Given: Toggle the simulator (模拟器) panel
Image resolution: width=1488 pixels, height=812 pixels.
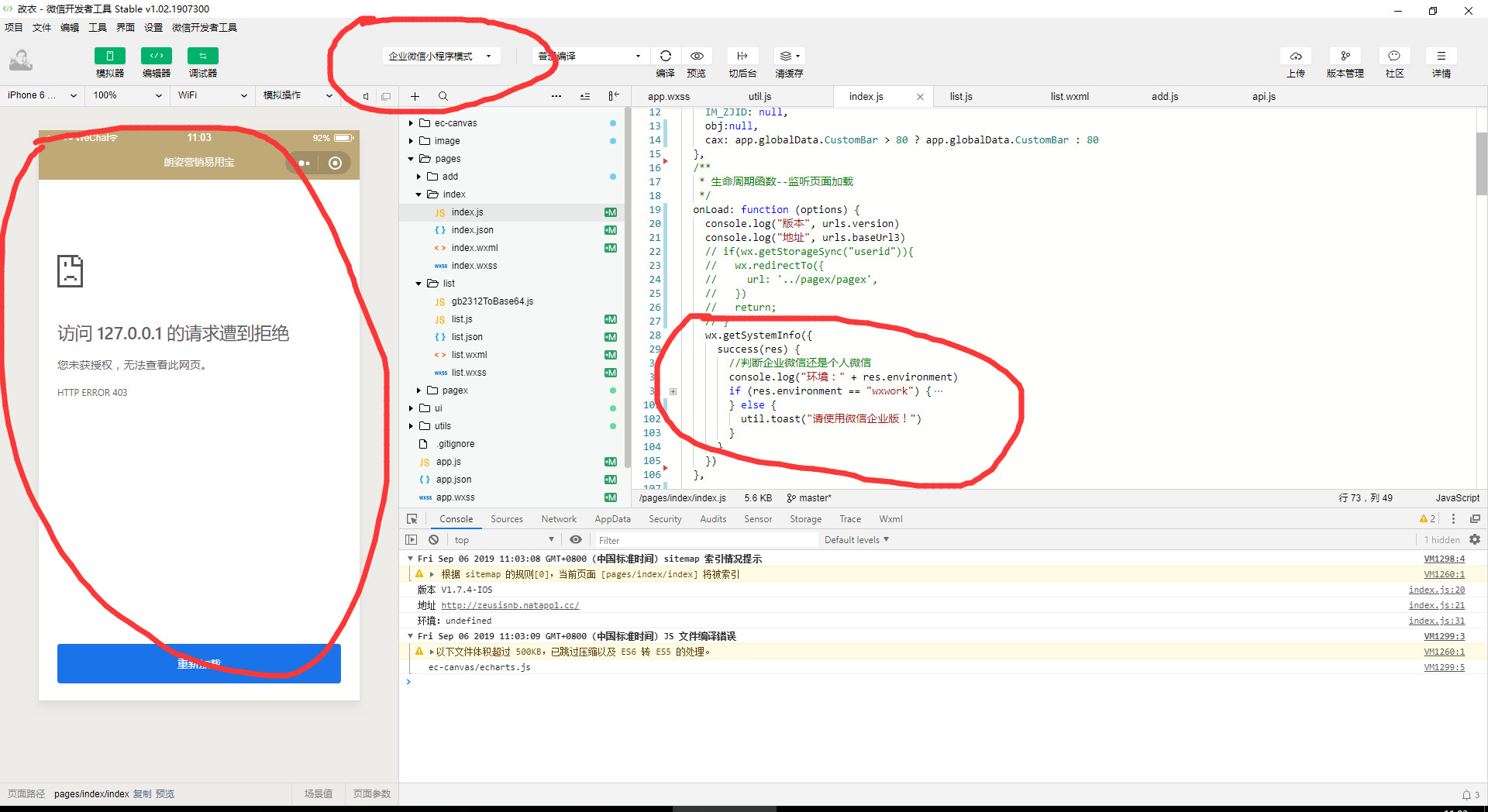Looking at the screenshot, I should [x=109, y=56].
